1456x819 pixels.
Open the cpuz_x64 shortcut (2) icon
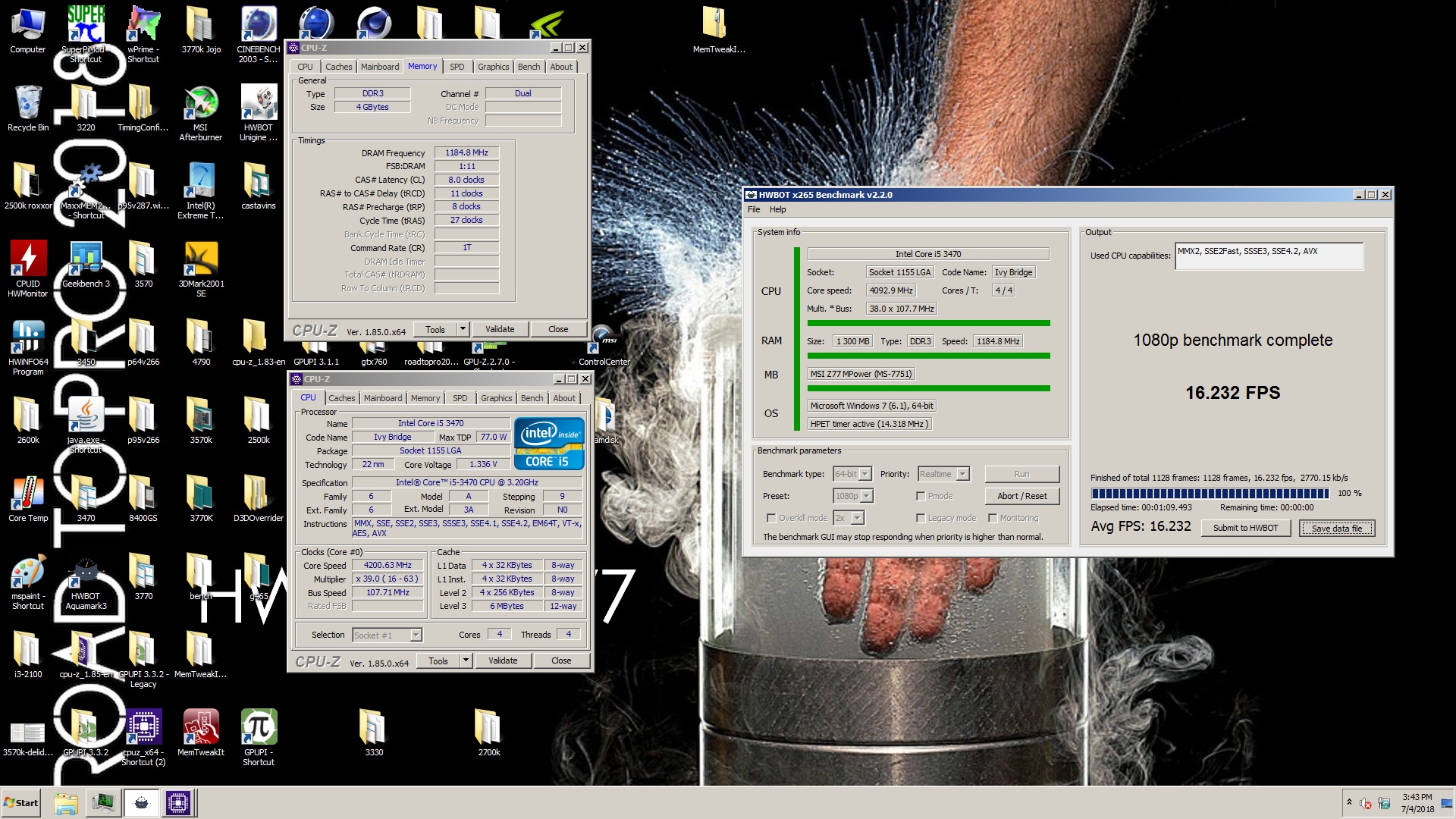143,737
